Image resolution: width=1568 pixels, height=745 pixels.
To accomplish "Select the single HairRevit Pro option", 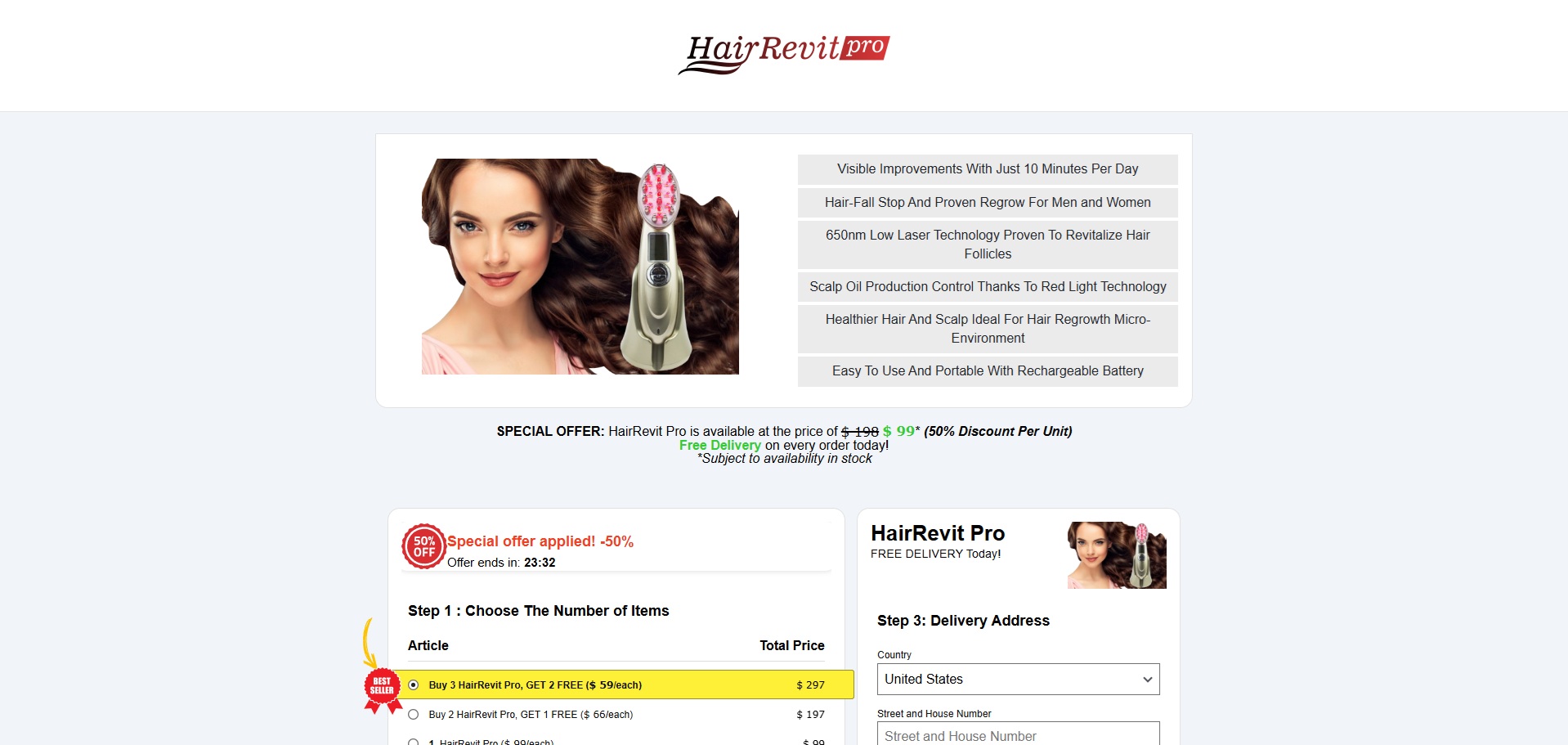I will (414, 742).
